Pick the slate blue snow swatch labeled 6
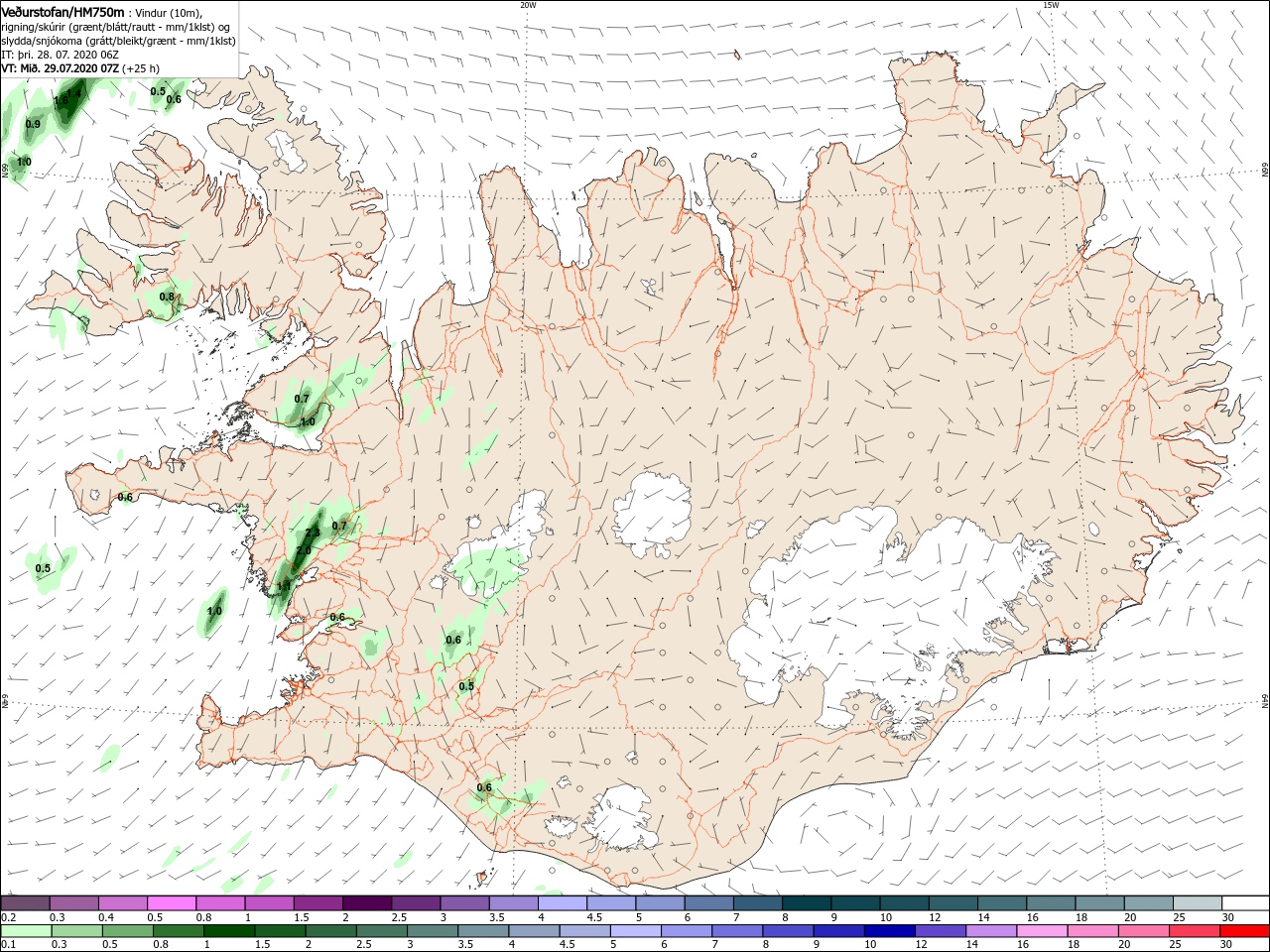 pos(708,903)
